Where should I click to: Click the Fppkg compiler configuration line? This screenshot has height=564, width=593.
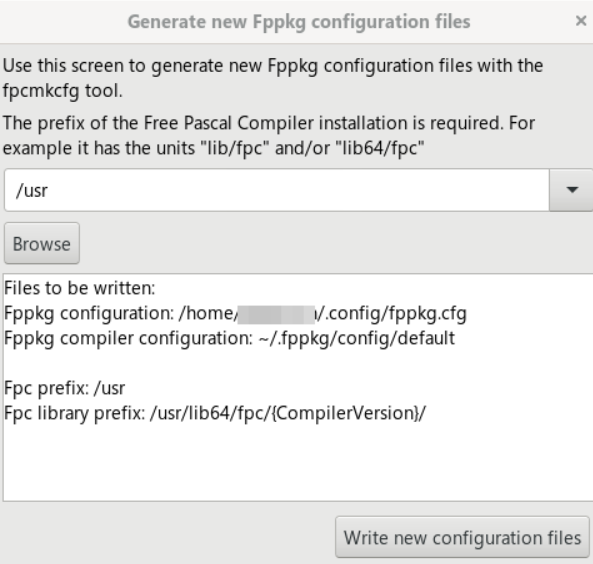(x=230, y=339)
